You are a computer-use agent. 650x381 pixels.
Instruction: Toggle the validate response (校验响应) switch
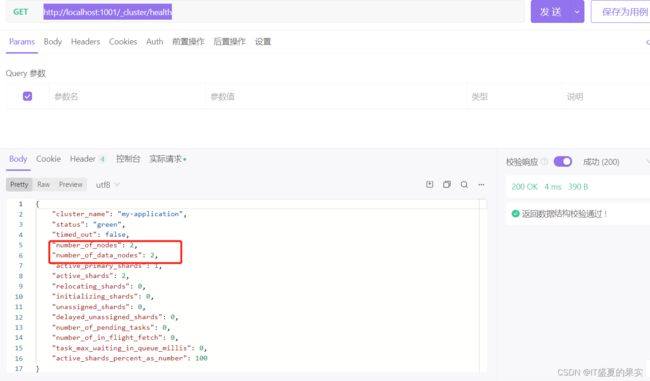coord(563,162)
